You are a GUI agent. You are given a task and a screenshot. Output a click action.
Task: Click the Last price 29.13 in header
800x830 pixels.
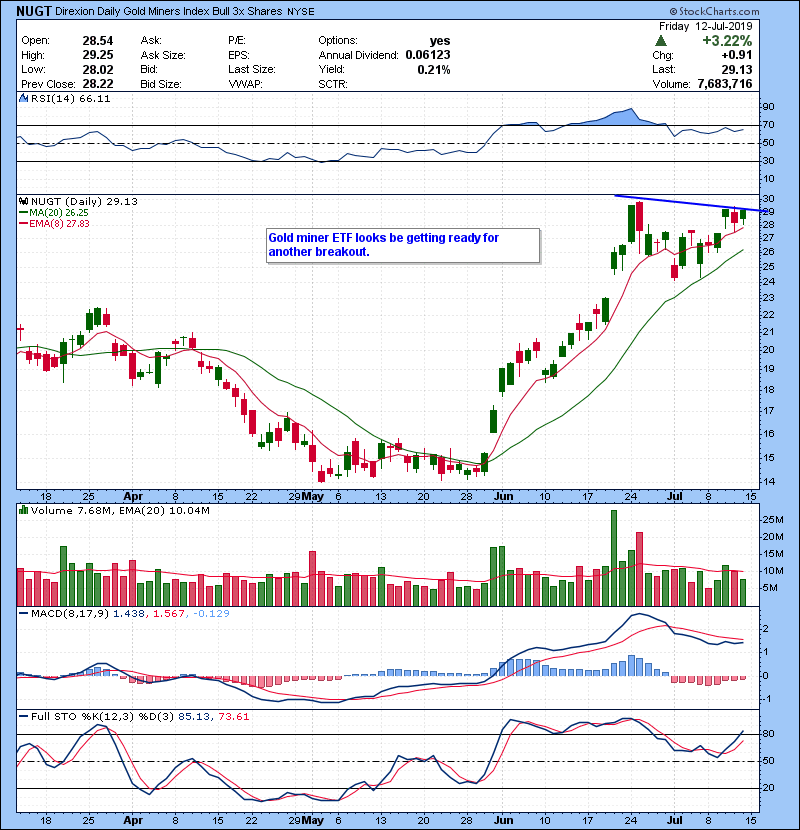[x=736, y=69]
